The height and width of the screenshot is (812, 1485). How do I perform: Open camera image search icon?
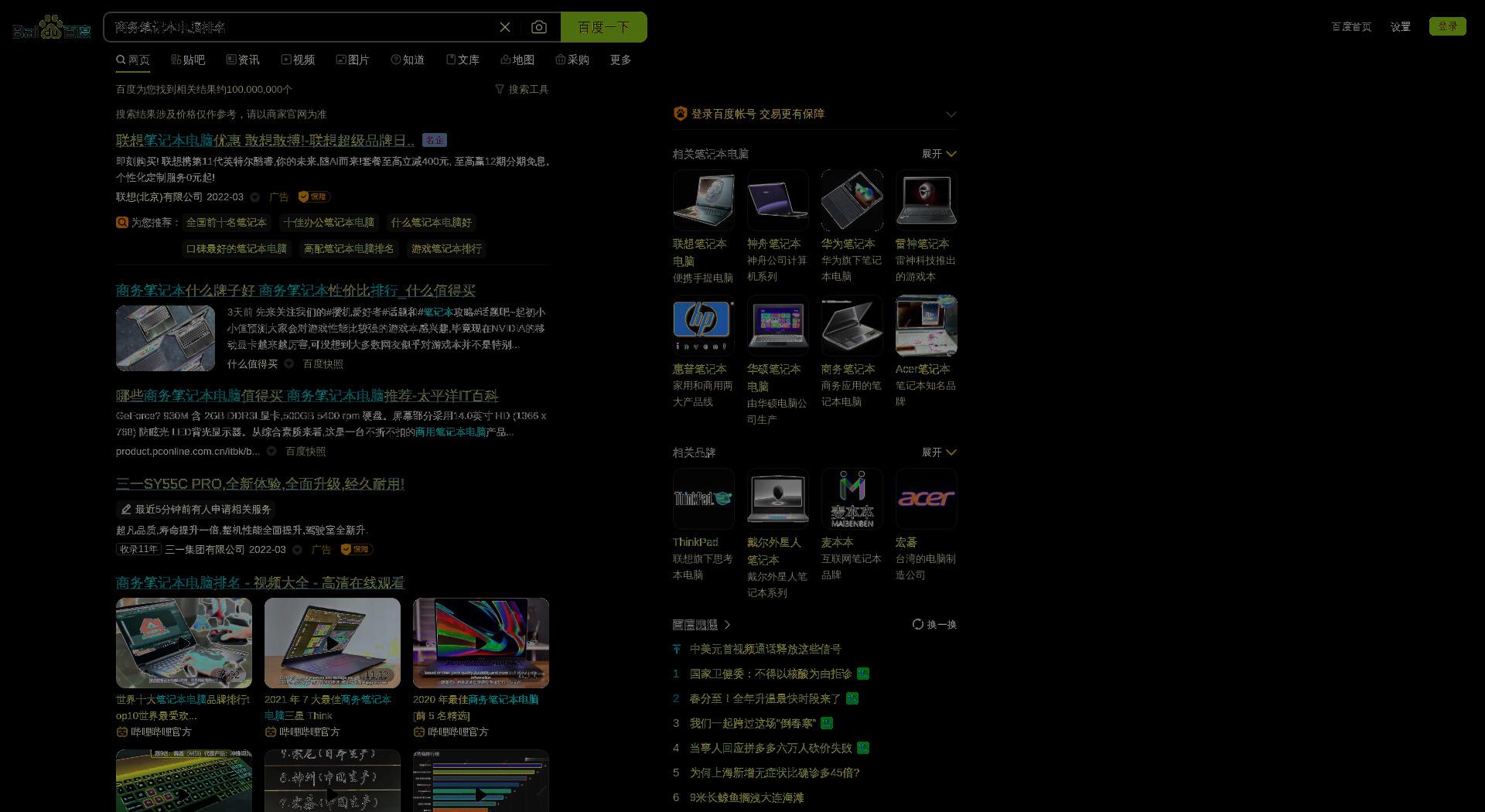[x=539, y=27]
